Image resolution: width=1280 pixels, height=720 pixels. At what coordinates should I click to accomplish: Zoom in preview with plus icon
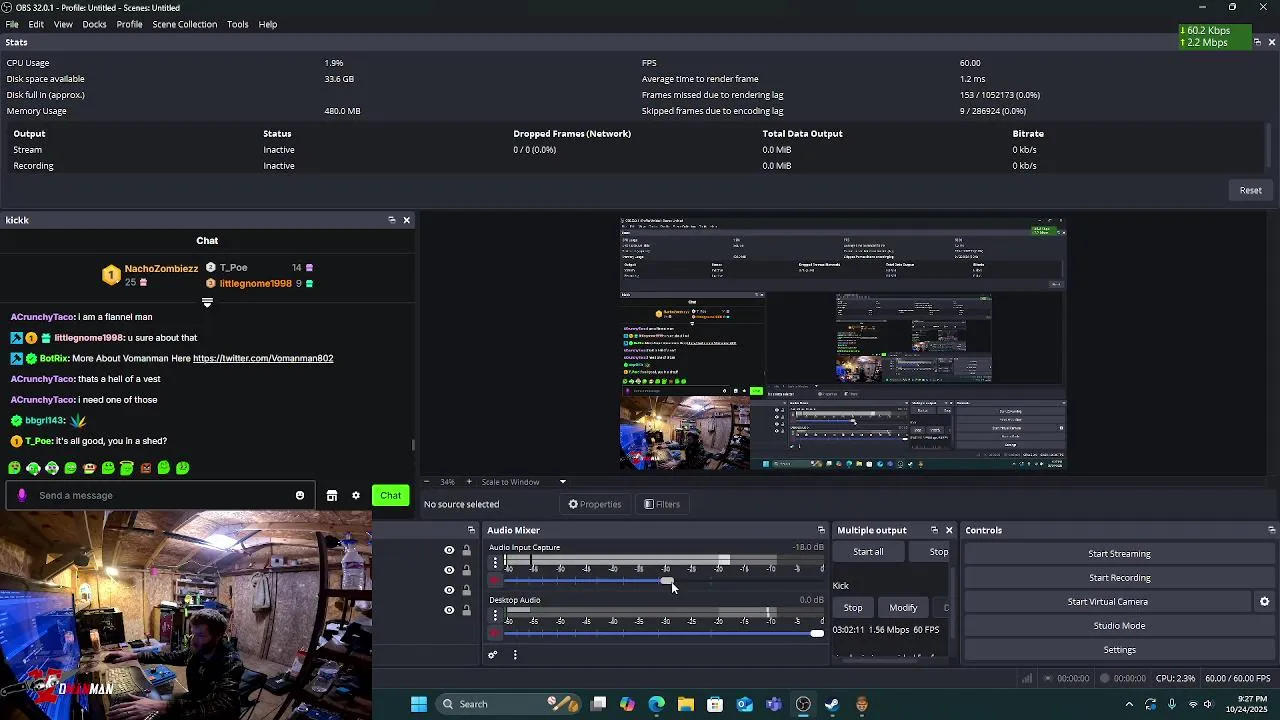point(468,482)
